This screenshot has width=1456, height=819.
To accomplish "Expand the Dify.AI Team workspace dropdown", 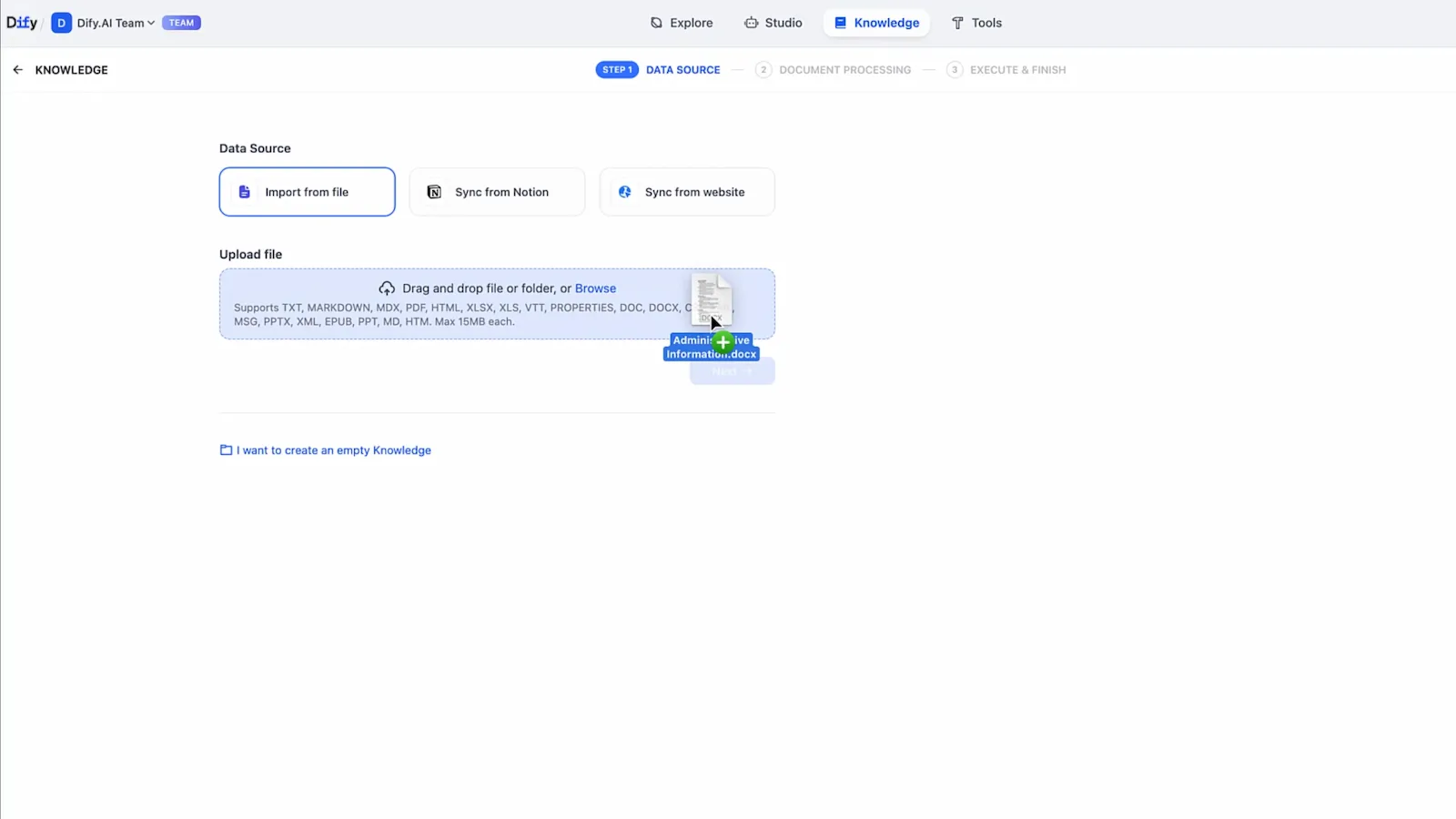I will [x=151, y=23].
